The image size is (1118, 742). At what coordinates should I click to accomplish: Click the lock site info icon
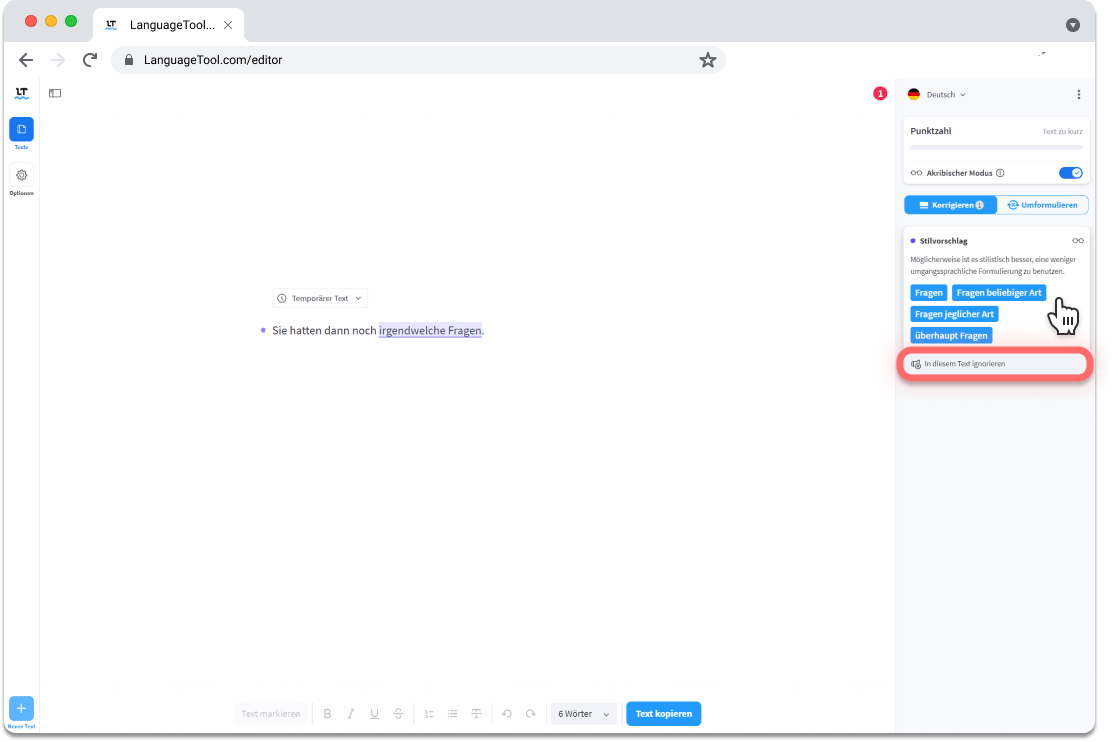click(x=129, y=60)
